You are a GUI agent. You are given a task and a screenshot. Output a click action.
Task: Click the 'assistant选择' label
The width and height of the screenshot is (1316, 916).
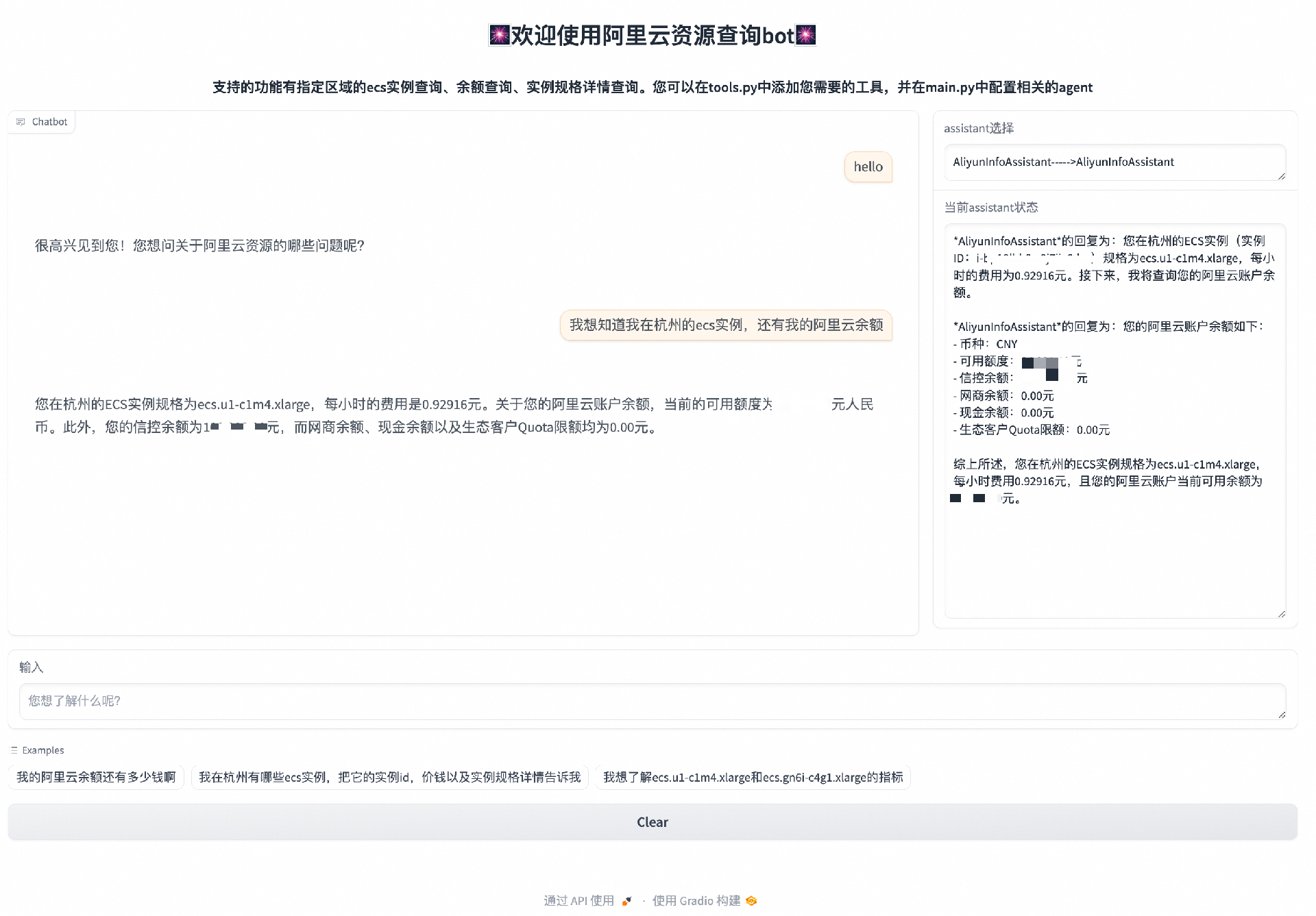point(979,128)
